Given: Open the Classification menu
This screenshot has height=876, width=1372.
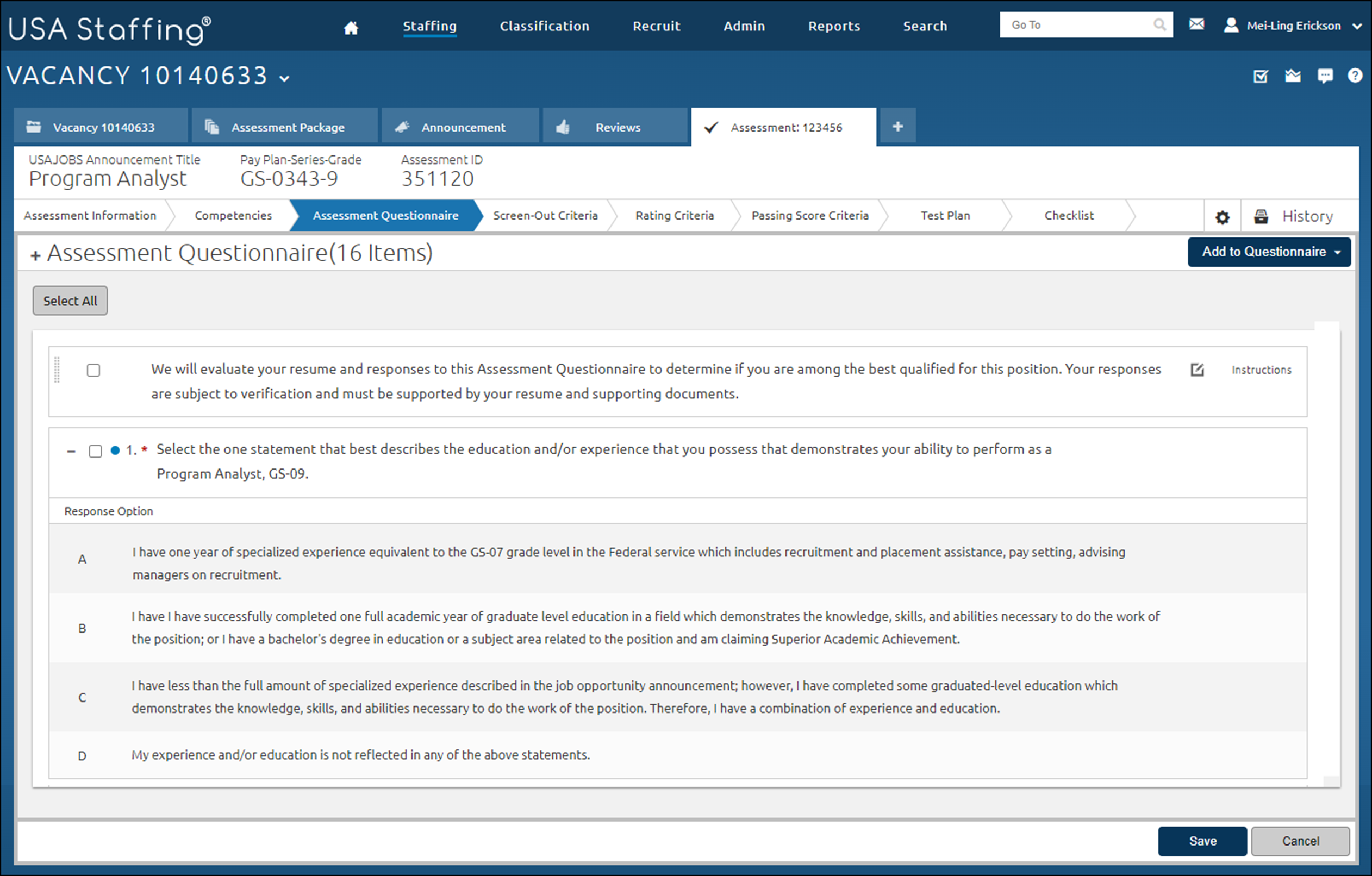Looking at the screenshot, I should tap(544, 26).
